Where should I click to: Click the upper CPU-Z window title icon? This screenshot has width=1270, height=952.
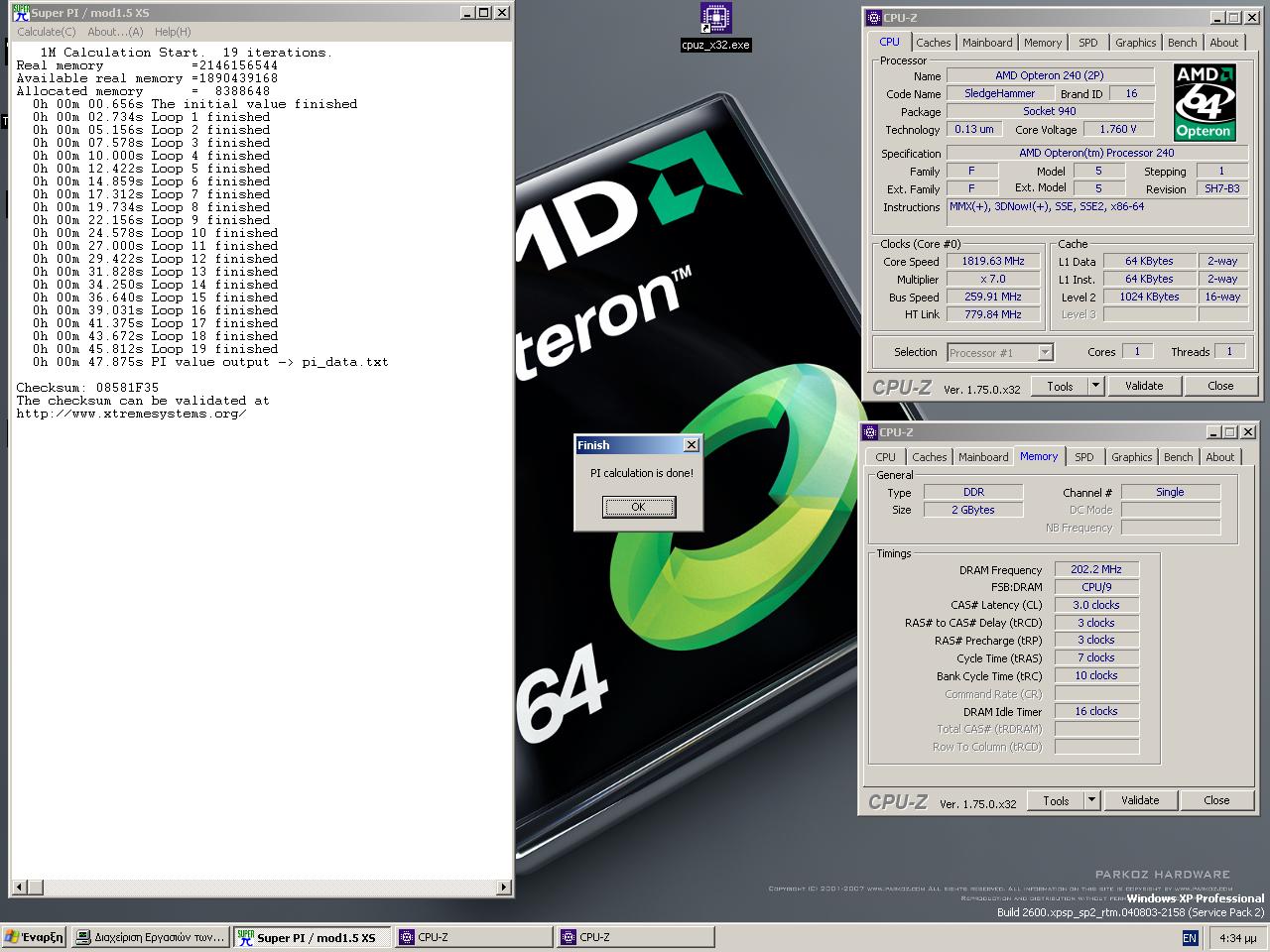coord(872,18)
